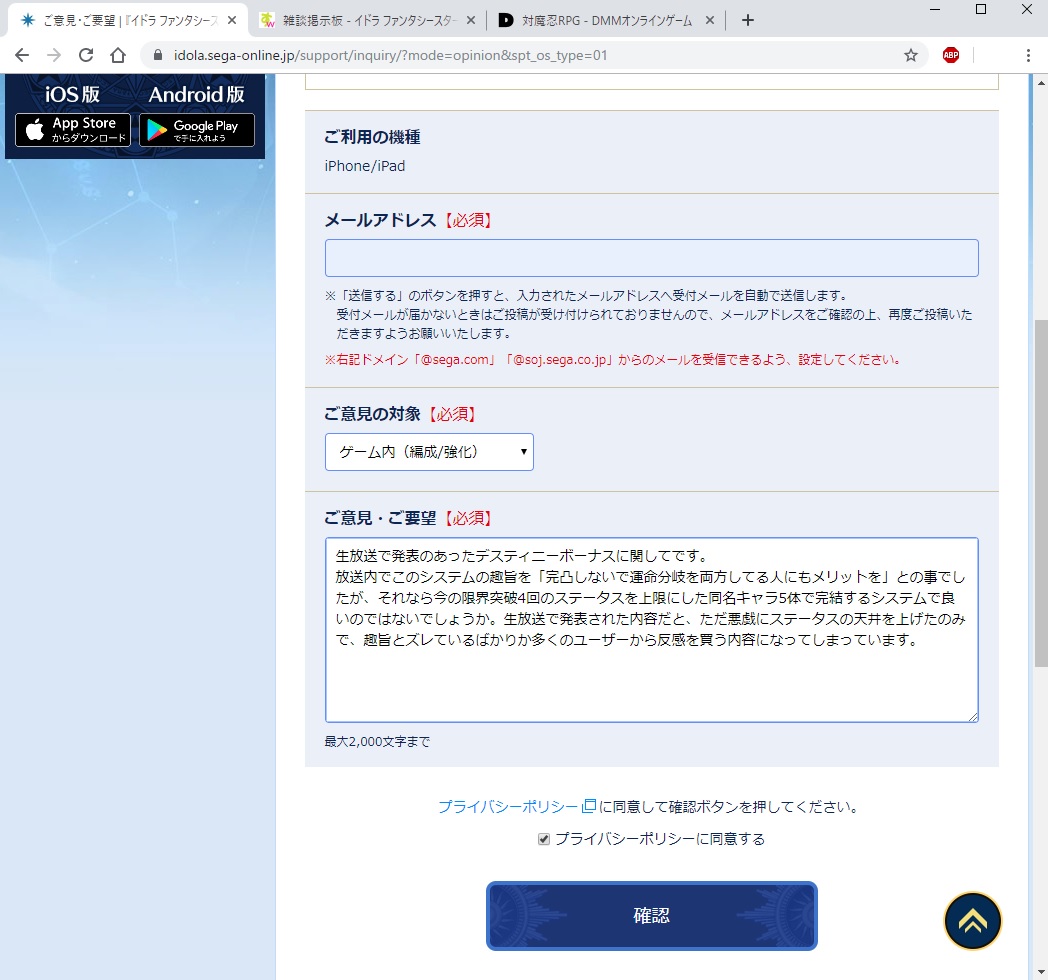Viewport: 1048px width, 980px height.
Task: Click the browser back arrow
Action: tap(22, 55)
